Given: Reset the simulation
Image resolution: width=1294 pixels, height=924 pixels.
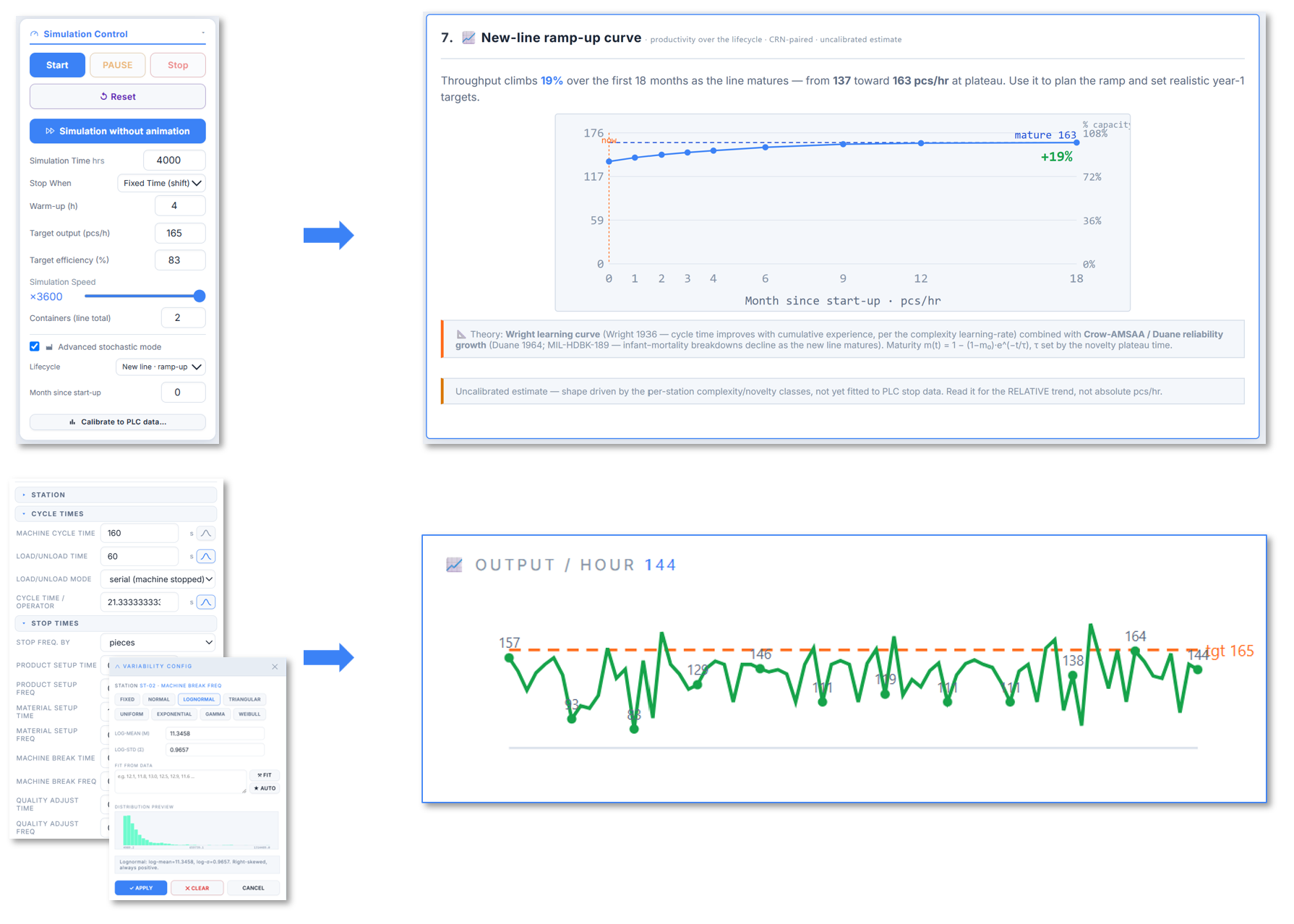Looking at the screenshot, I should [x=117, y=96].
